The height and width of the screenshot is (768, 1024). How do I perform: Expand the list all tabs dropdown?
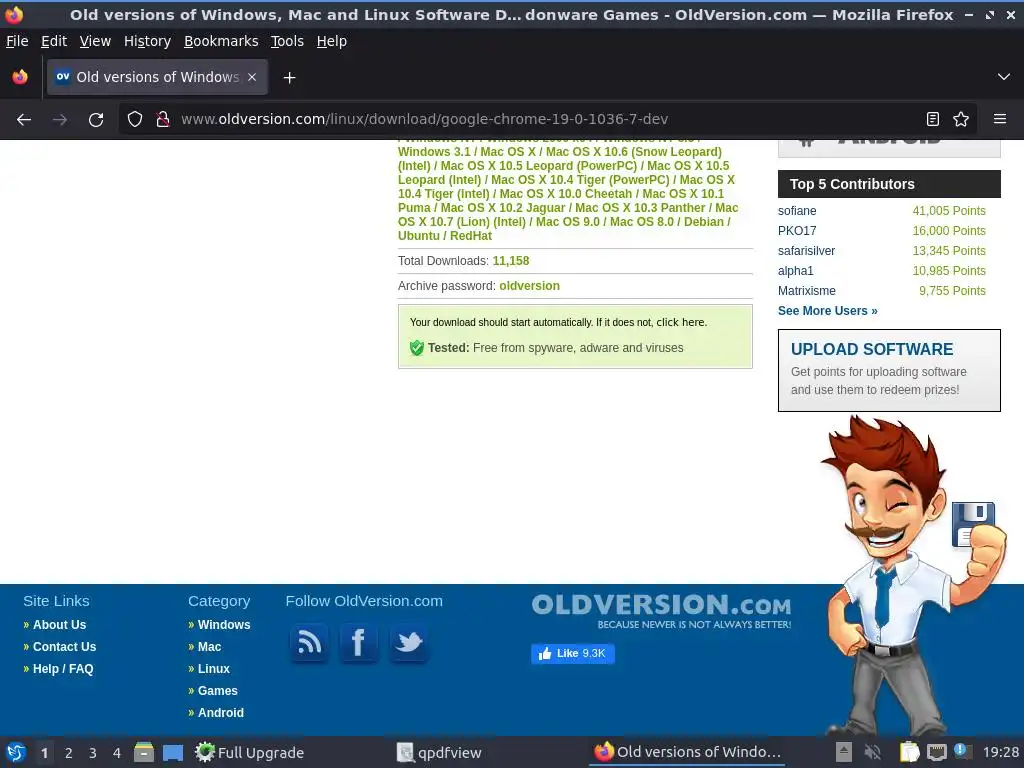coord(1004,77)
